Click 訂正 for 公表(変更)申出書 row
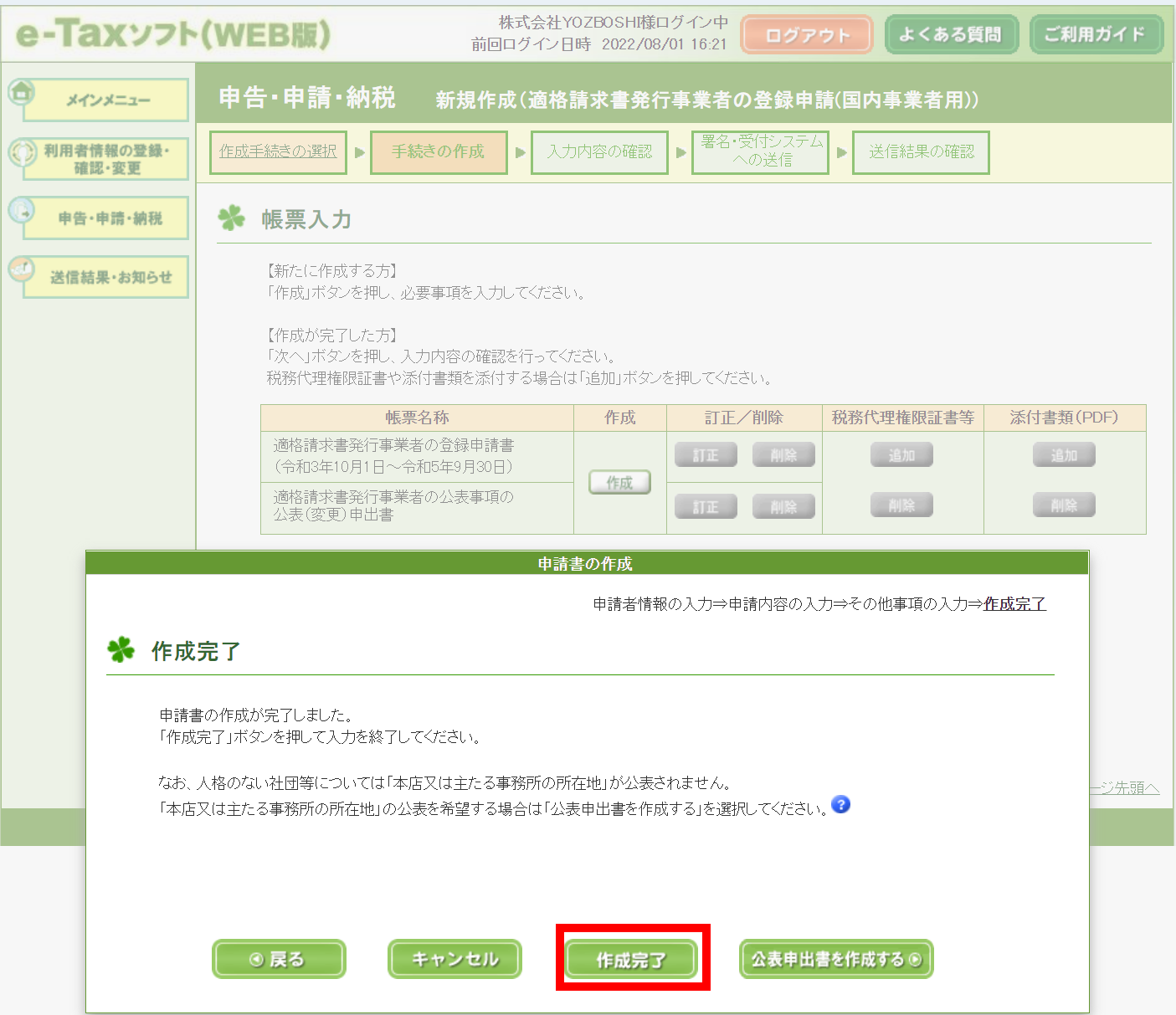Screen dimensions: 1176x1015 click(706, 506)
